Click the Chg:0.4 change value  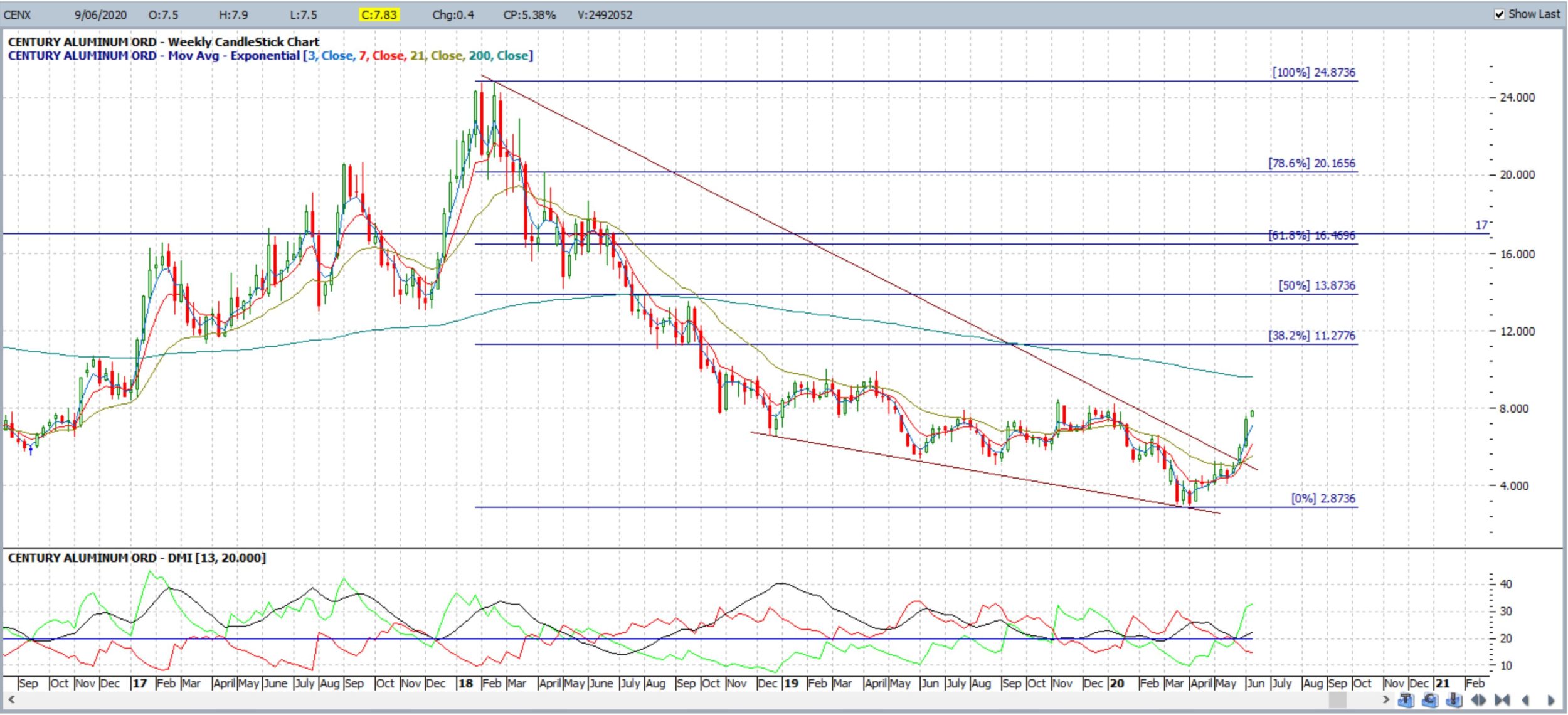tap(453, 15)
